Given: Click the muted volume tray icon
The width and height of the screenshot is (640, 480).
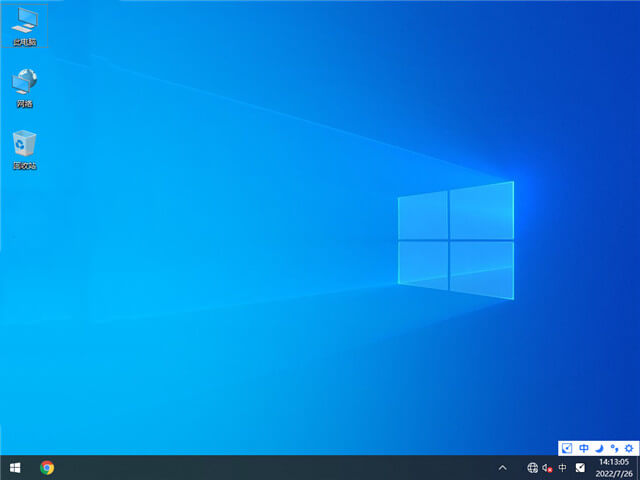Looking at the screenshot, I should [547, 468].
